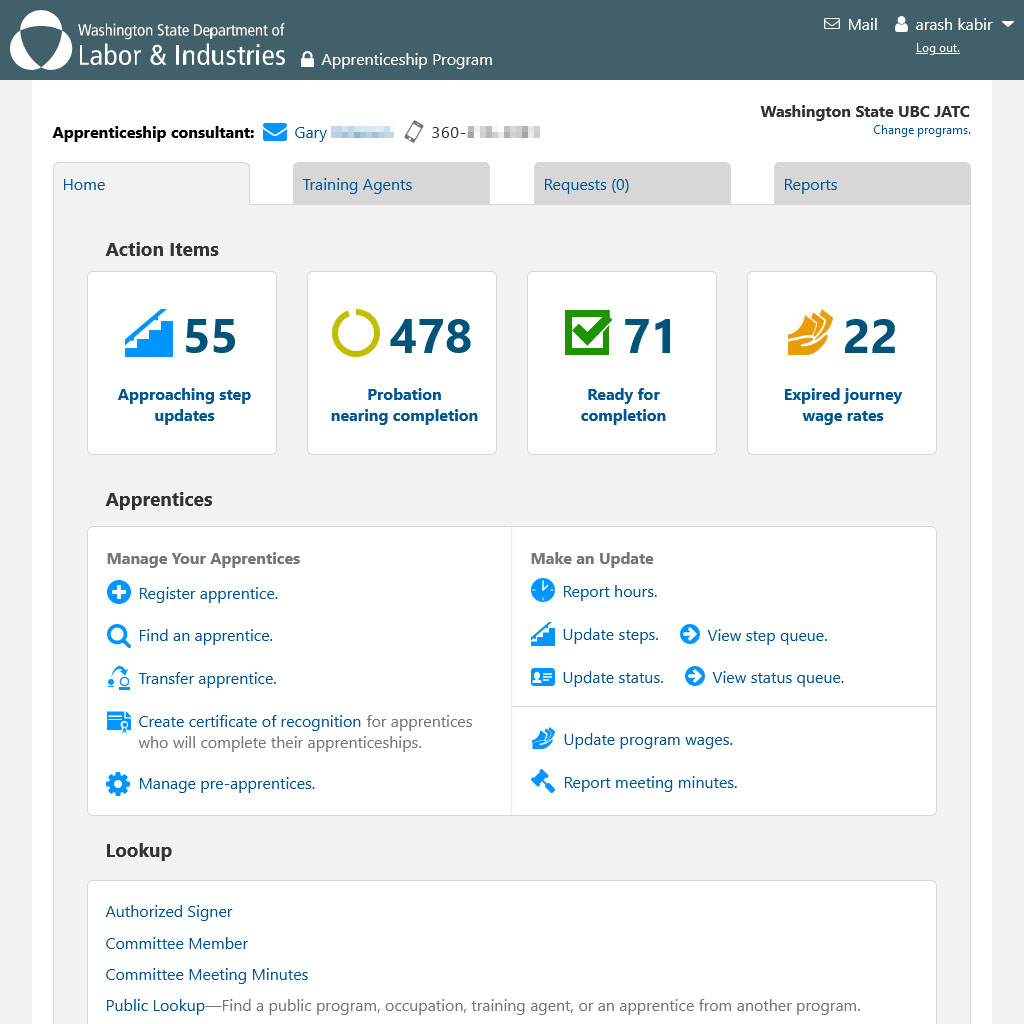This screenshot has width=1024, height=1024.
Task: Click the 71 count number
Action: coord(648,336)
